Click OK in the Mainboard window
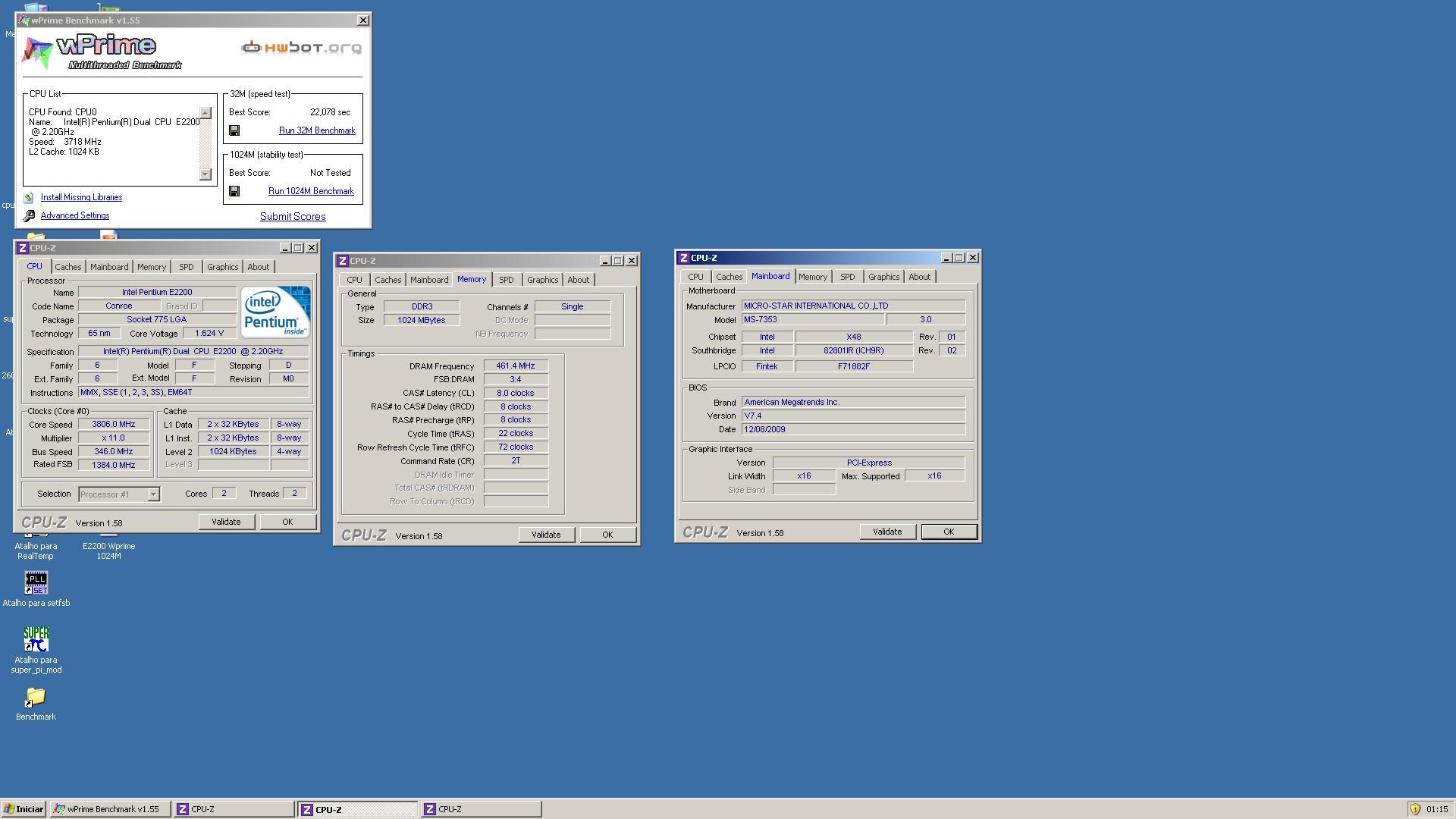Image resolution: width=1456 pixels, height=819 pixels. [x=949, y=532]
